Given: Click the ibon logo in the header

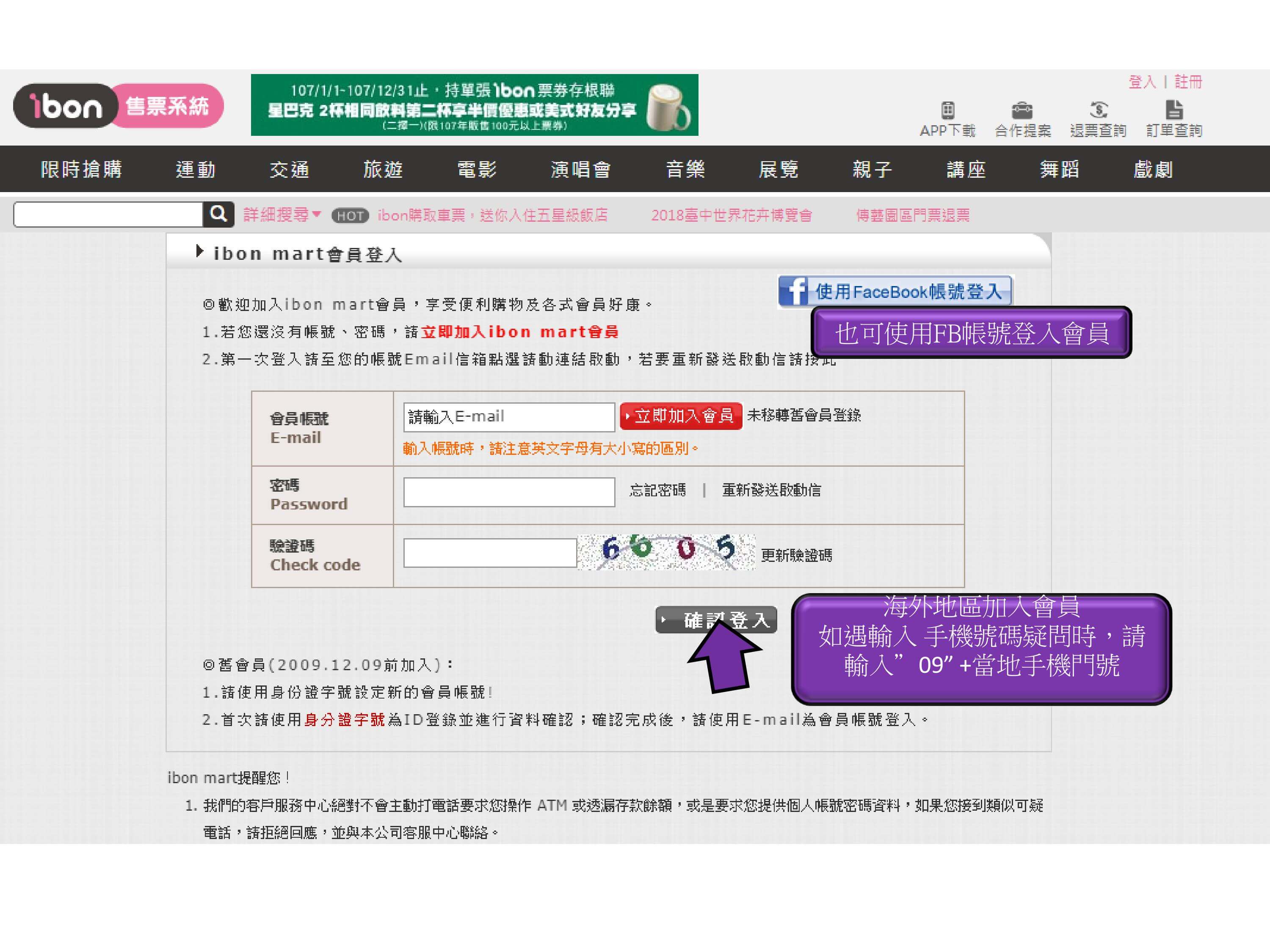Looking at the screenshot, I should pyautogui.click(x=66, y=106).
